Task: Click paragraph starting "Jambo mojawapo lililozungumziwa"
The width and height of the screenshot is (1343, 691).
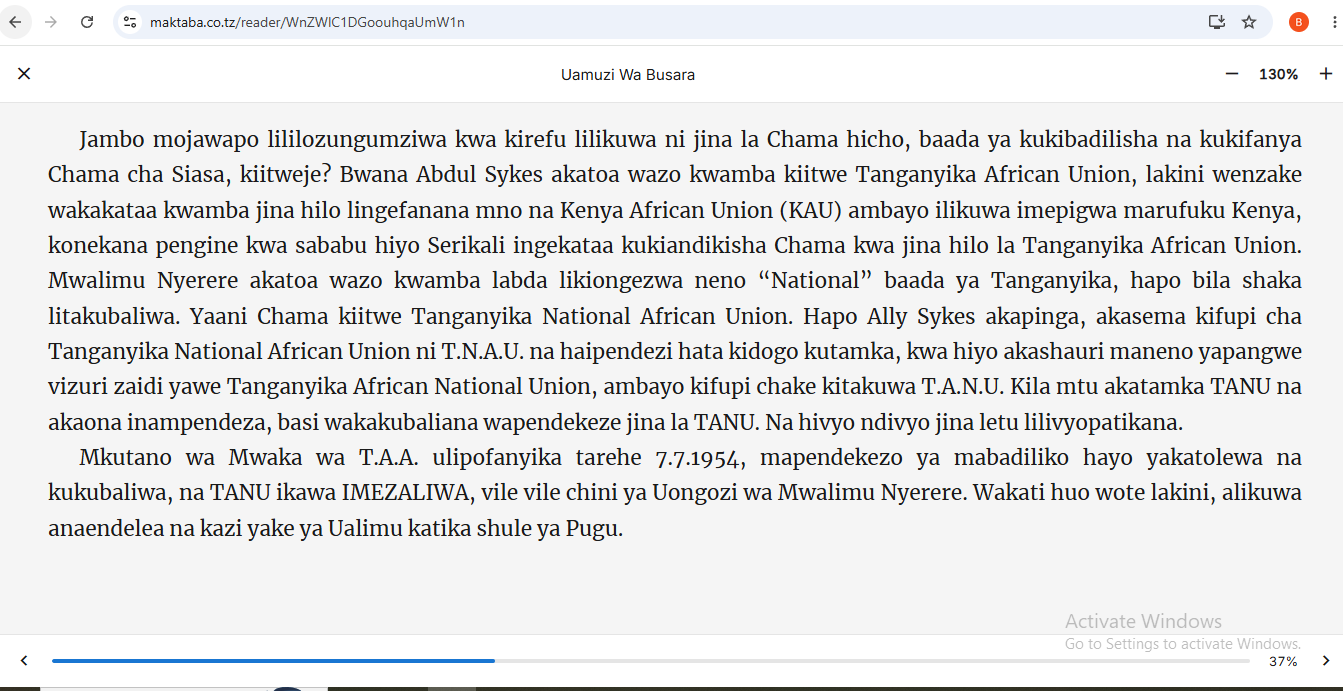Action: coord(675,281)
